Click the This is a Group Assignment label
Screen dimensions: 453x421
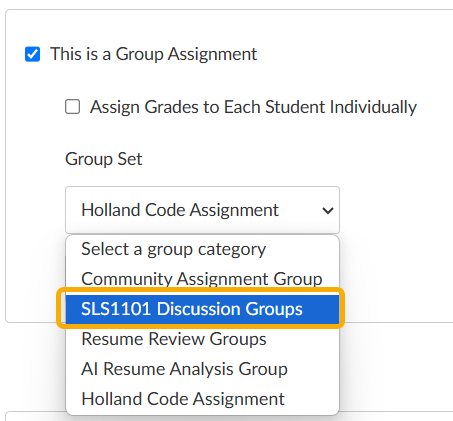[x=153, y=54]
